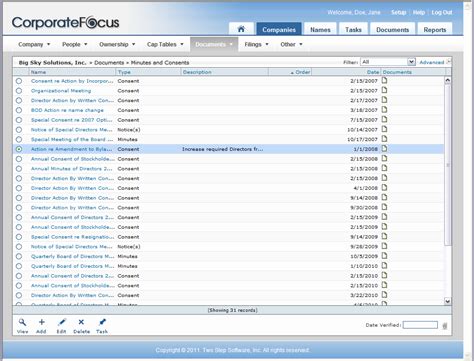Expand the Company dropdown menu
The image size is (474, 361).
coord(34,44)
